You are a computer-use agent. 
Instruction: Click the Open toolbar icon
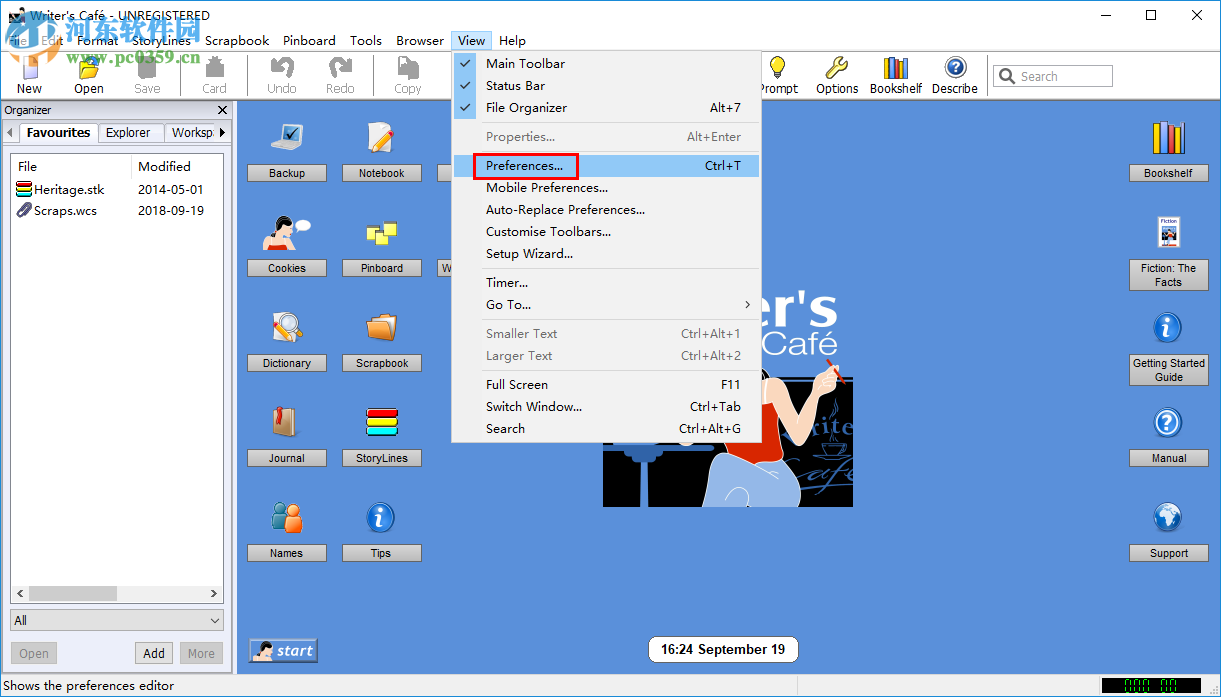[x=89, y=76]
